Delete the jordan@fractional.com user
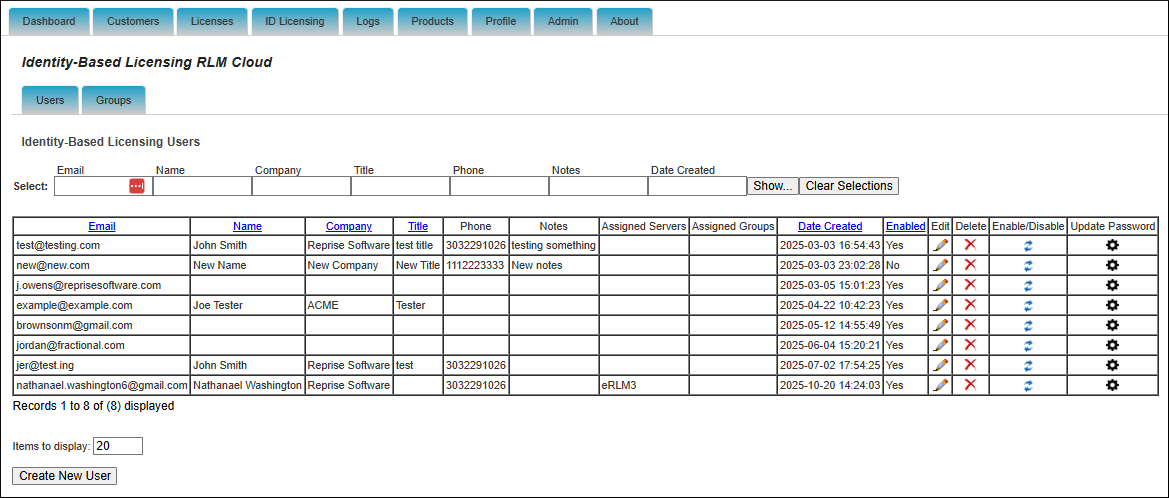Screen dimensions: 1169x498 tap(970, 345)
